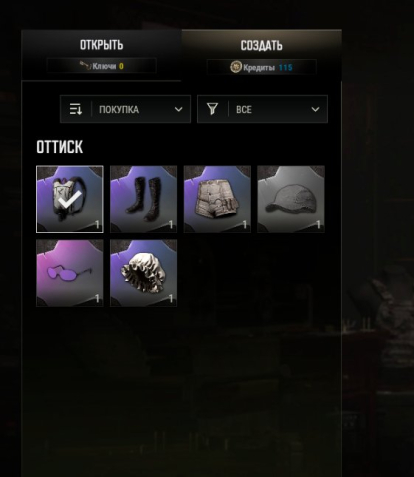Screen dimensions: 414x477
Task: Select the purple sunglasses item
Action: pos(70,273)
